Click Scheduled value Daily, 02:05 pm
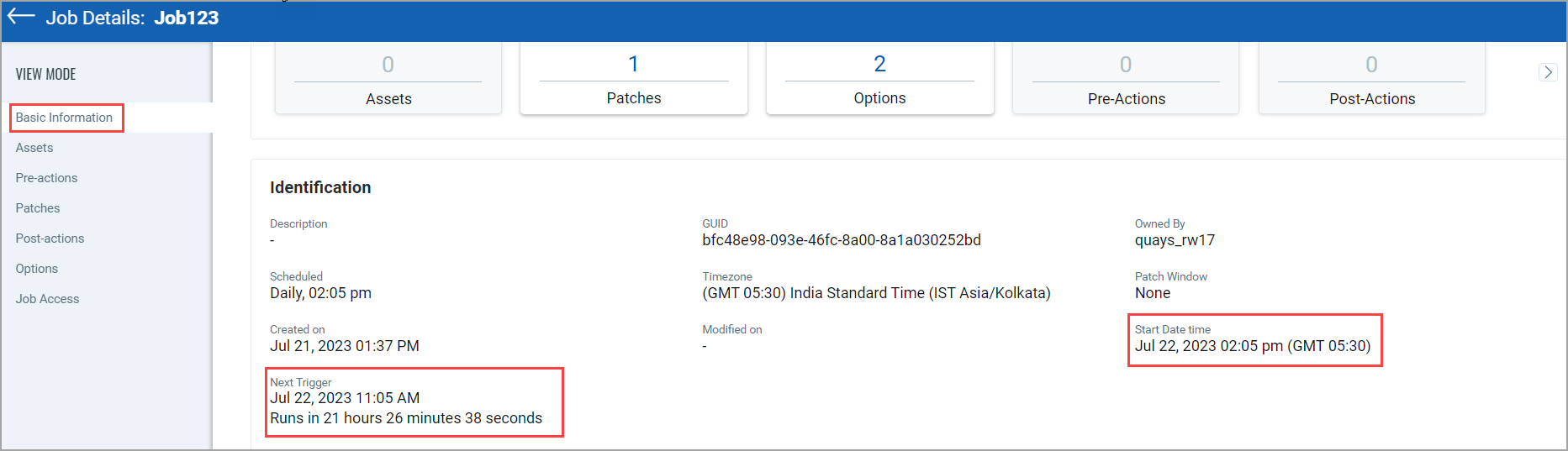 tap(320, 293)
